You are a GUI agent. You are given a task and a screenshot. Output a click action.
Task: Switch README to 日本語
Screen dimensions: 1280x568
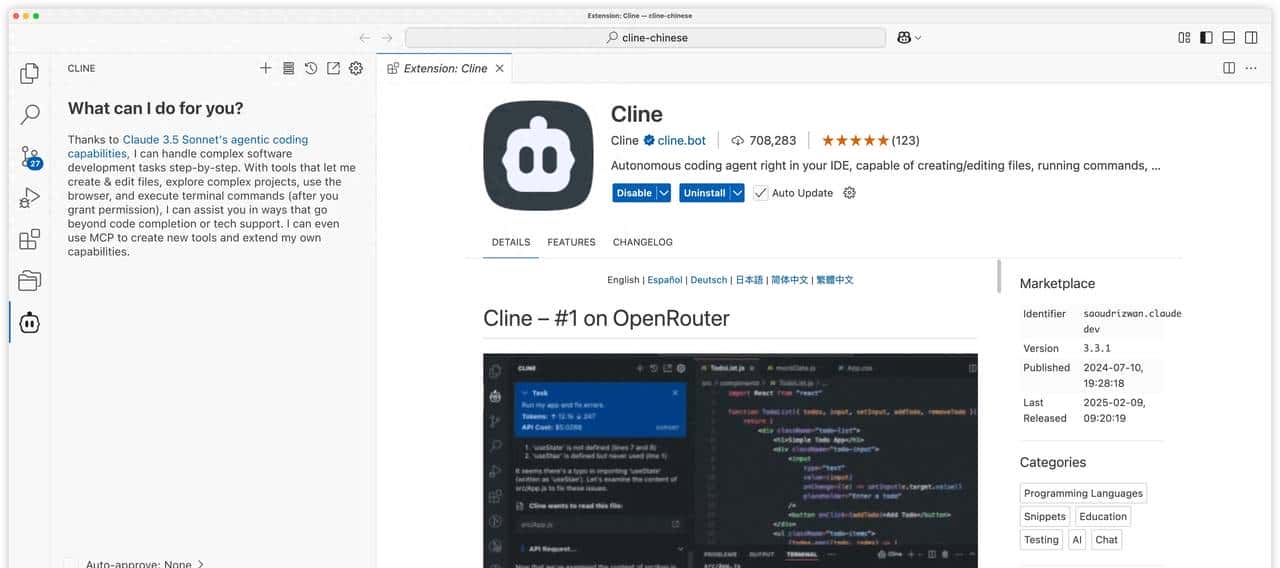click(x=749, y=280)
